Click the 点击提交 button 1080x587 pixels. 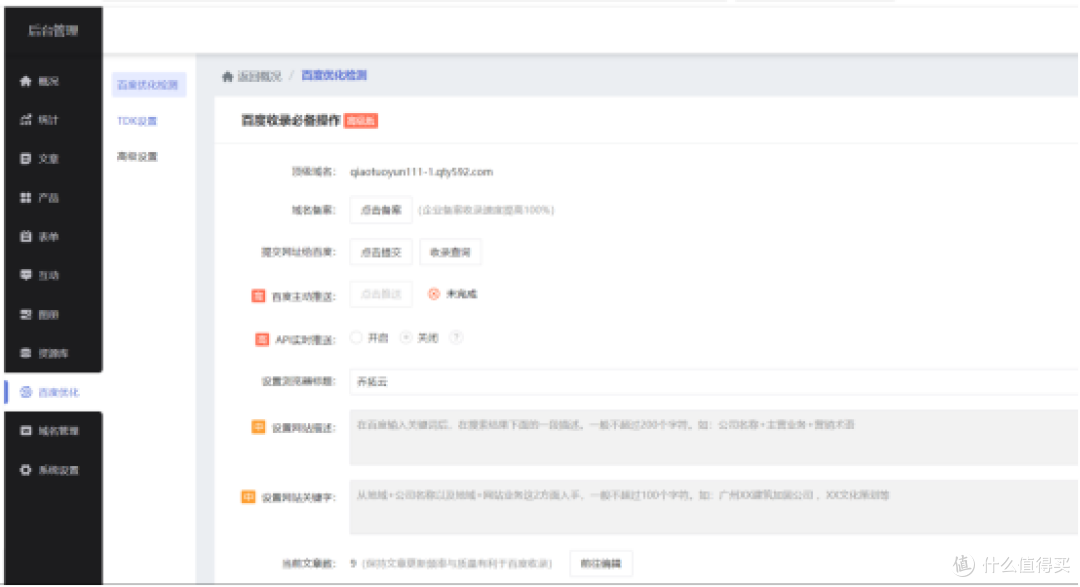coord(381,252)
